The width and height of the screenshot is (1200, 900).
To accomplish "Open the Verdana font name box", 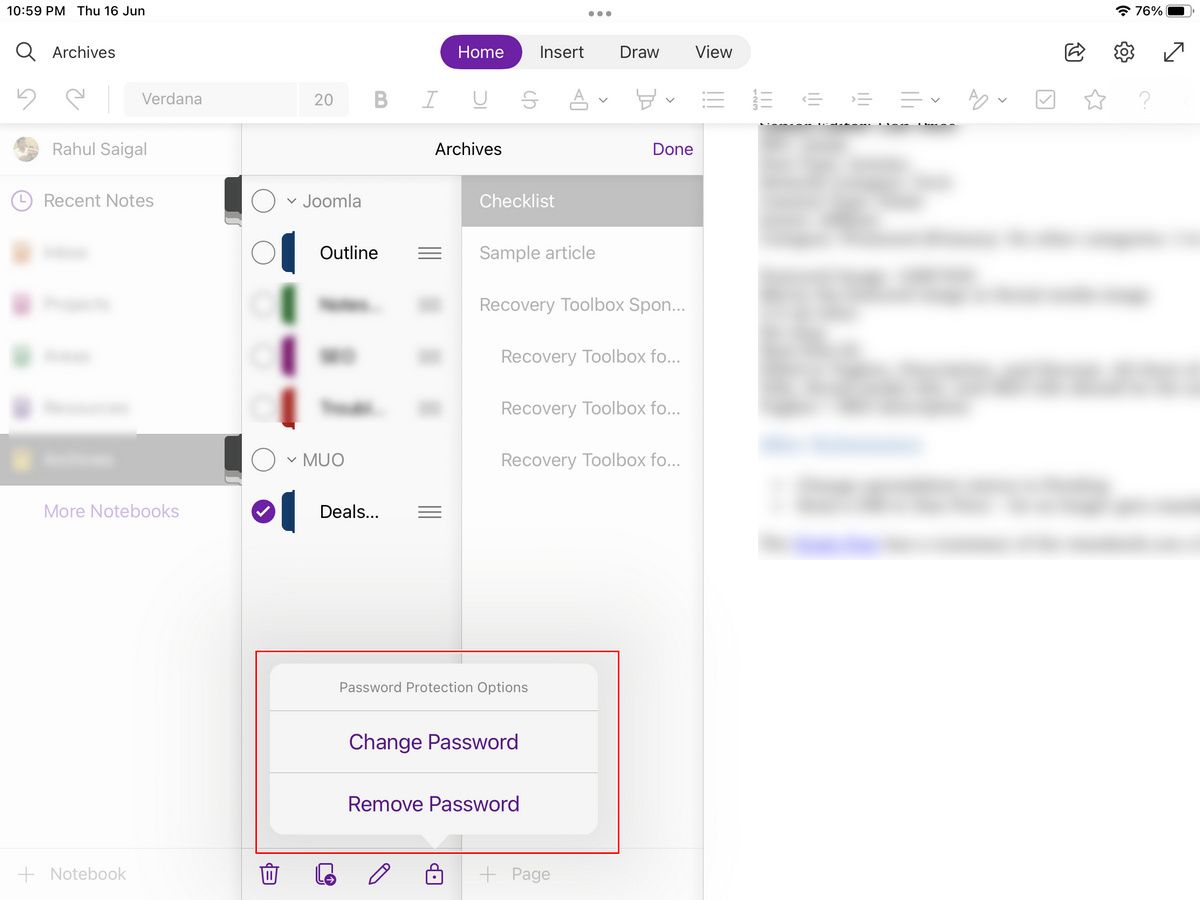I will coord(211,99).
